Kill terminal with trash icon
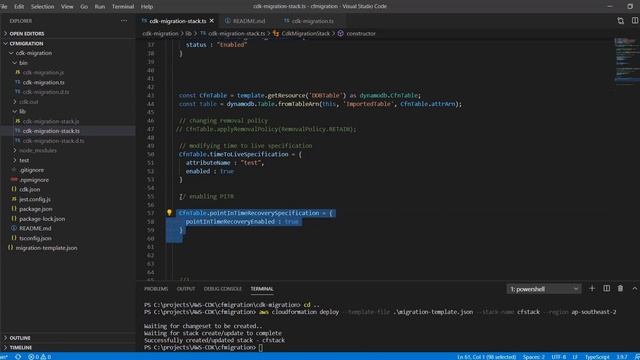The image size is (640, 360). (x=620, y=289)
